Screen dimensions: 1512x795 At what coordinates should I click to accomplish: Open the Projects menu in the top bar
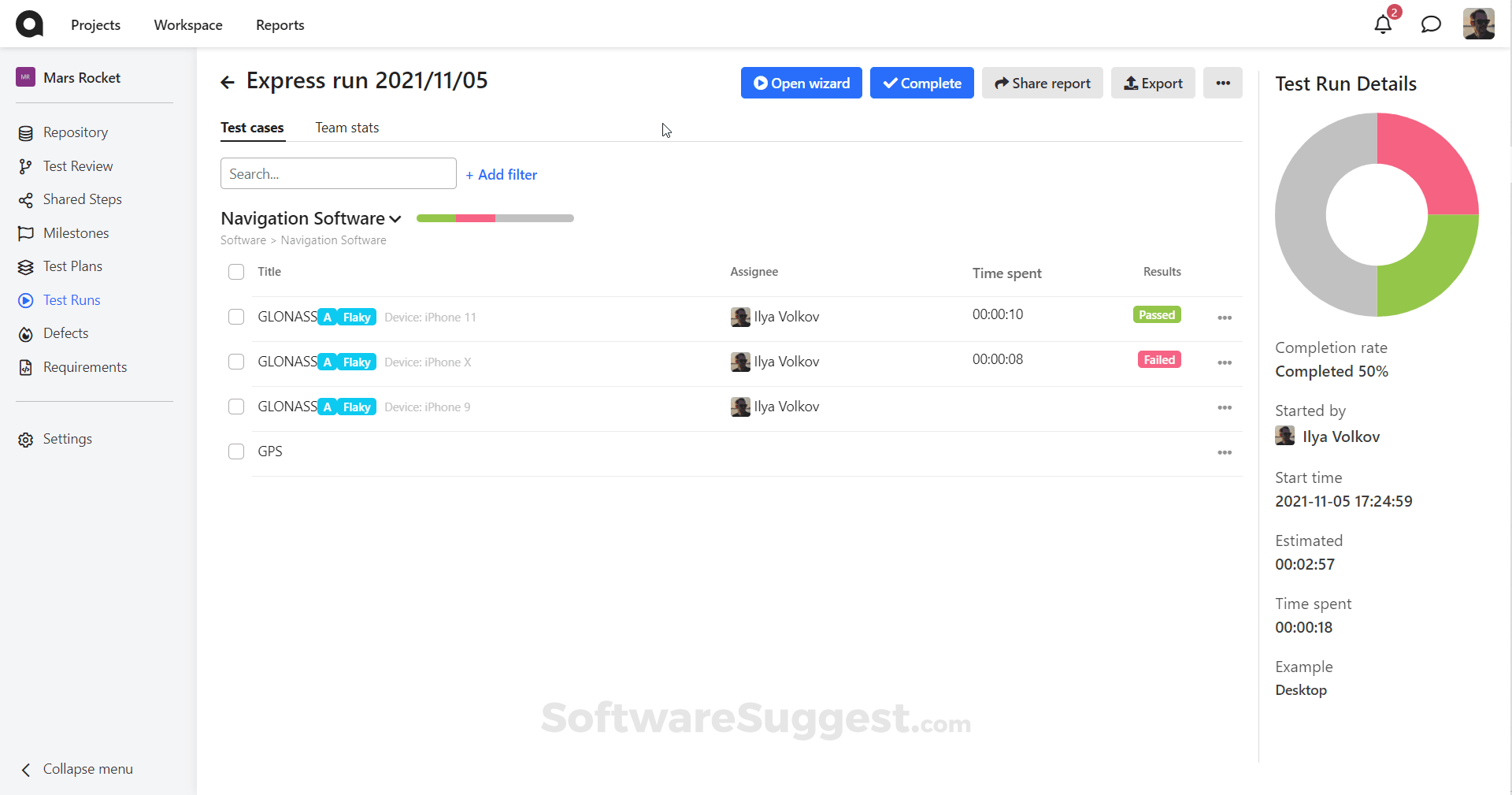(x=95, y=24)
